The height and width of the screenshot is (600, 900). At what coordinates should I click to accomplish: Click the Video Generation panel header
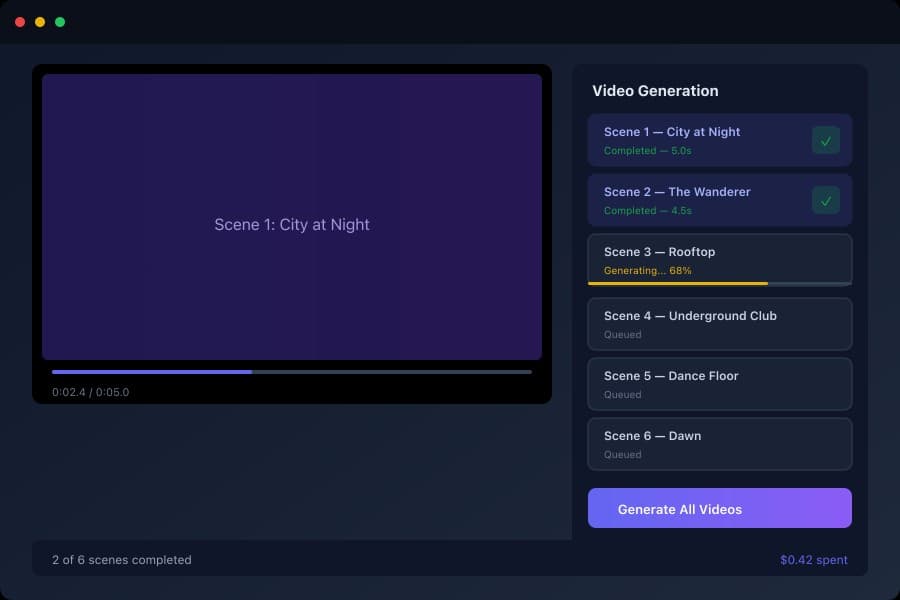(654, 90)
